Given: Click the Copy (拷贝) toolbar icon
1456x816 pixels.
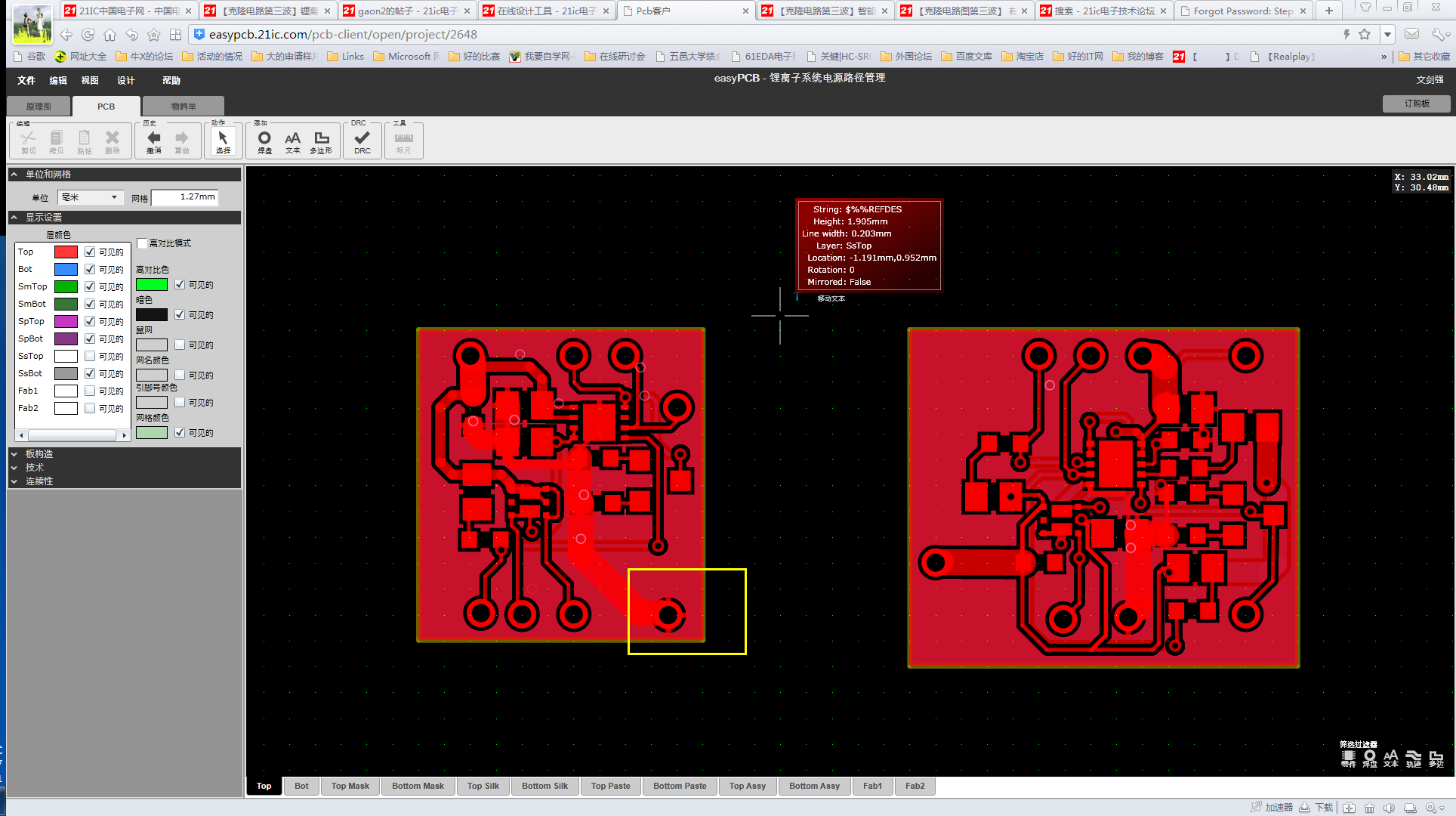Looking at the screenshot, I should [57, 141].
